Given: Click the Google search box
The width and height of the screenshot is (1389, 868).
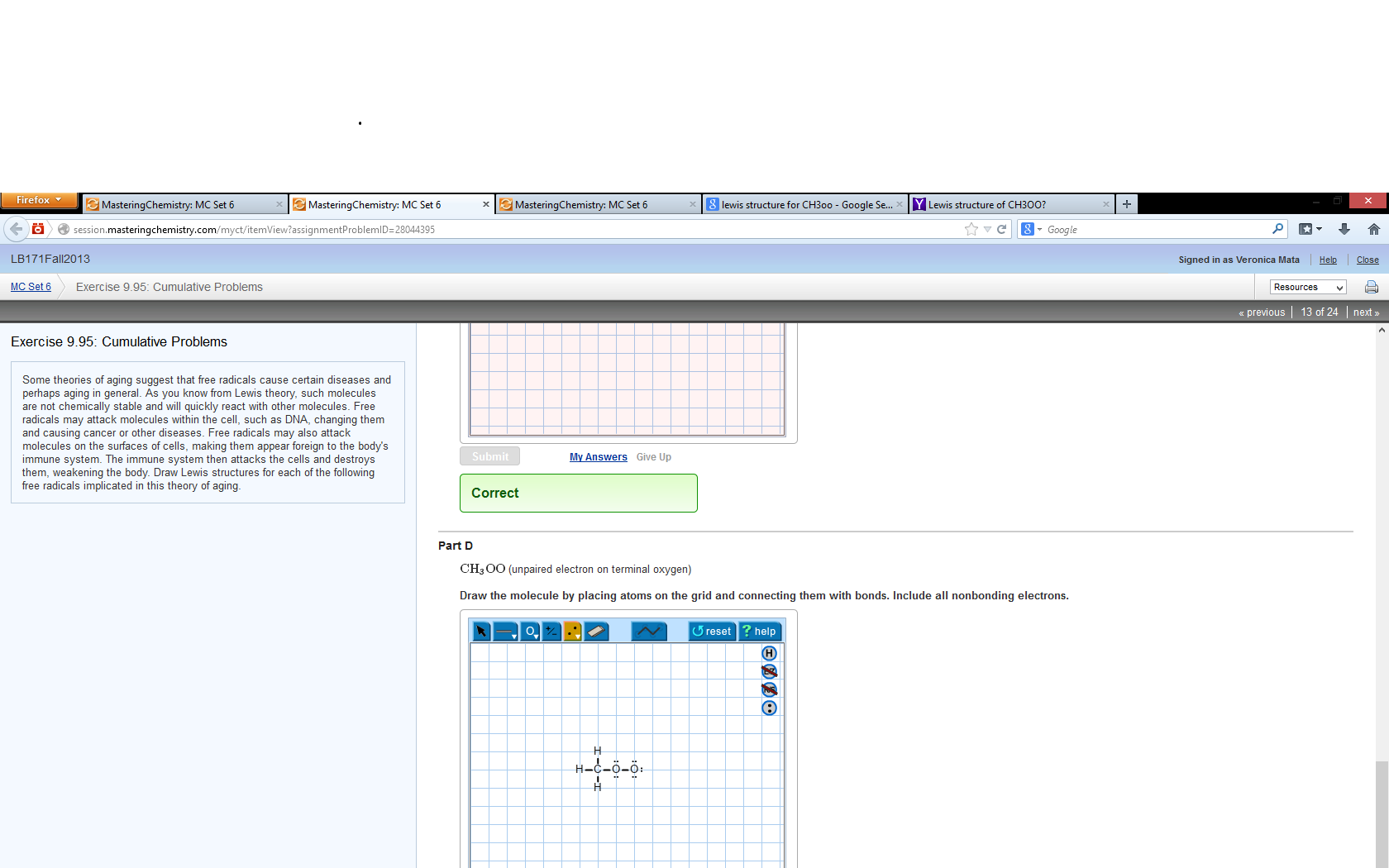Looking at the screenshot, I should (1157, 229).
